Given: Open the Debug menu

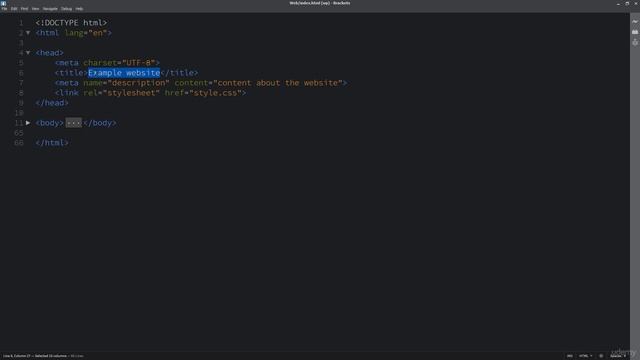Looking at the screenshot, I should [x=66, y=9].
